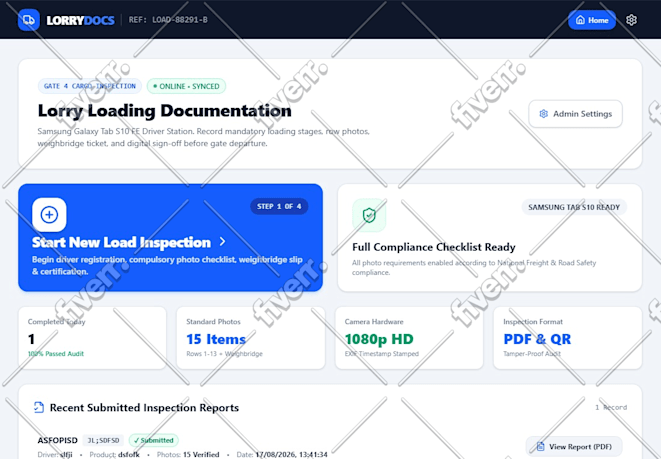This screenshot has height=459, width=661.
Task: Start New Load Inspection
Action: pyautogui.click(x=170, y=238)
